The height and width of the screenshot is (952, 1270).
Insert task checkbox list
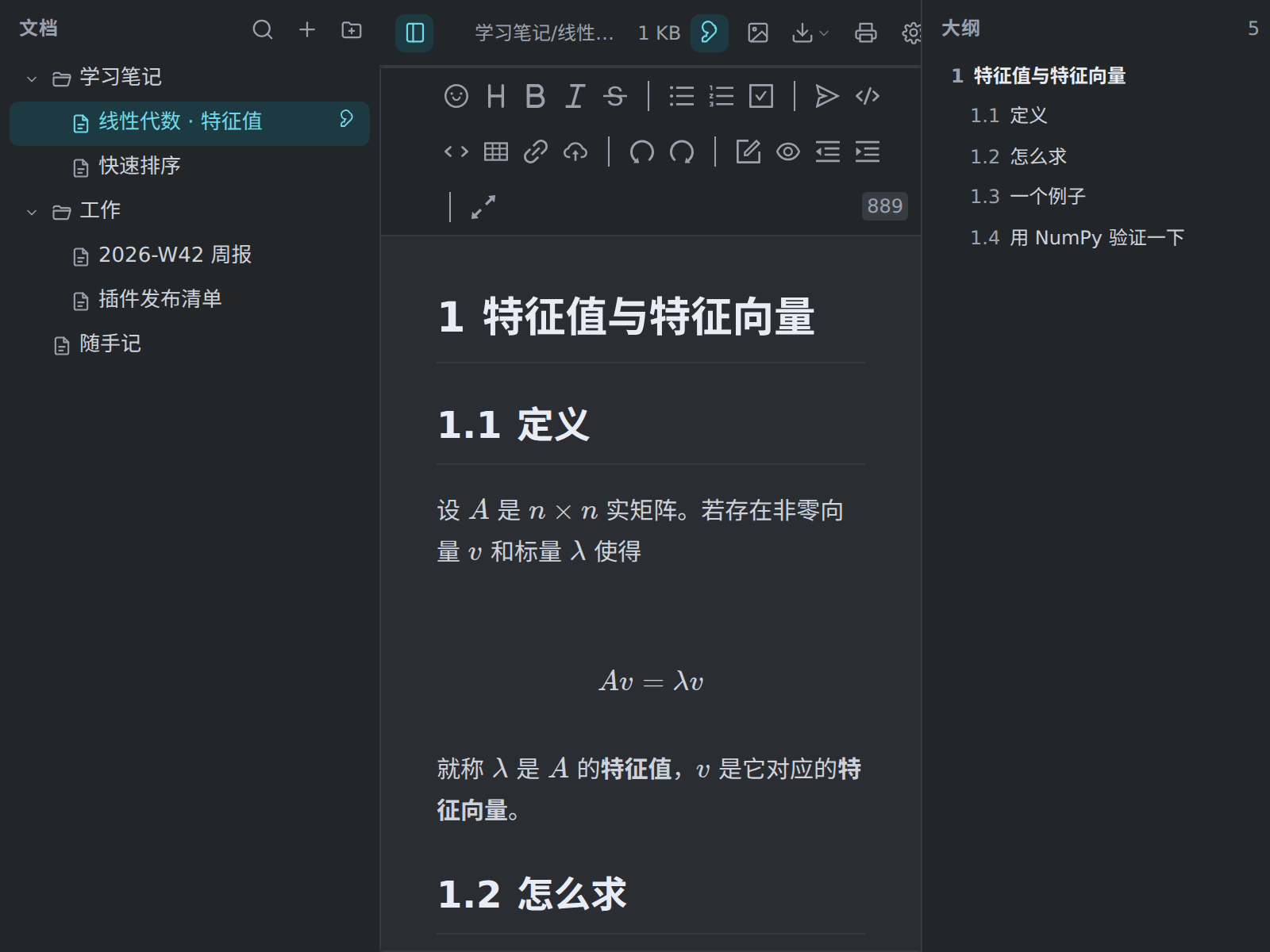[x=761, y=96]
